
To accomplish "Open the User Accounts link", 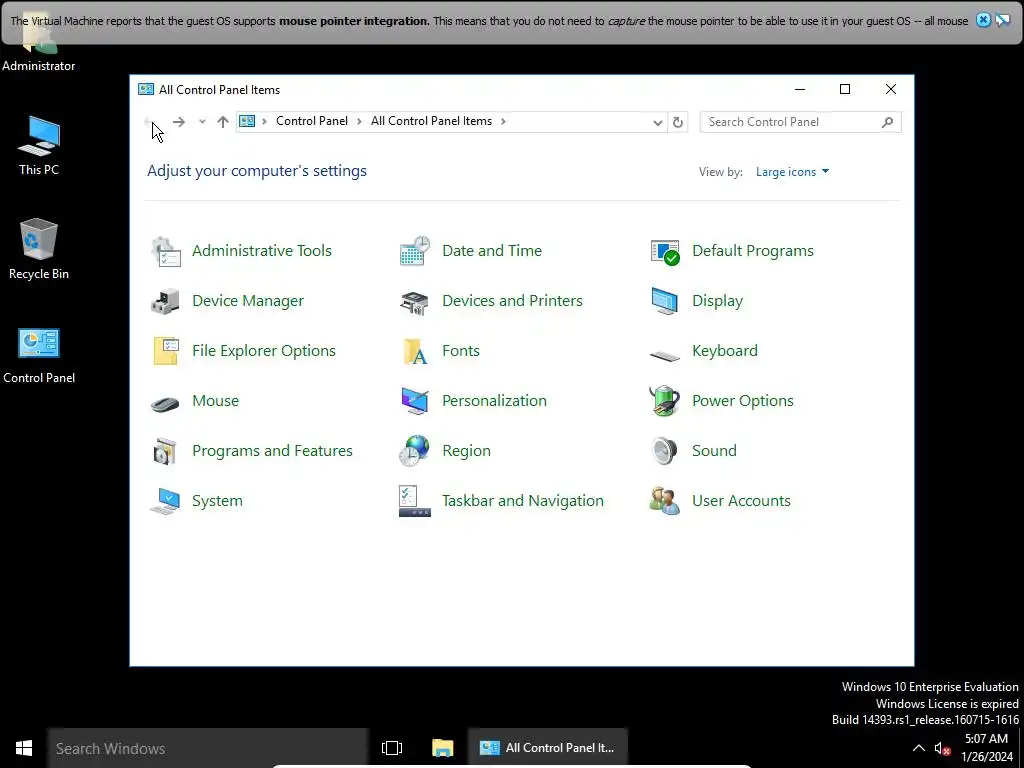I will 741,501.
